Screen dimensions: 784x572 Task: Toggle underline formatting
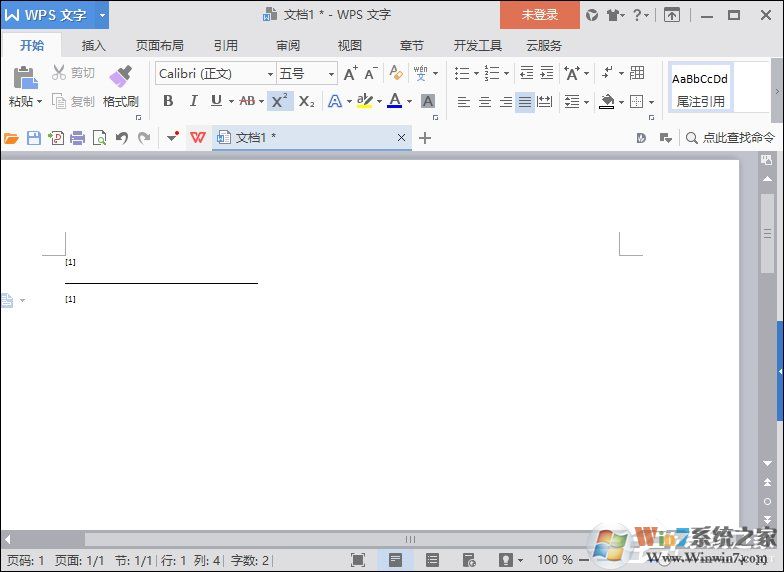pyautogui.click(x=216, y=101)
